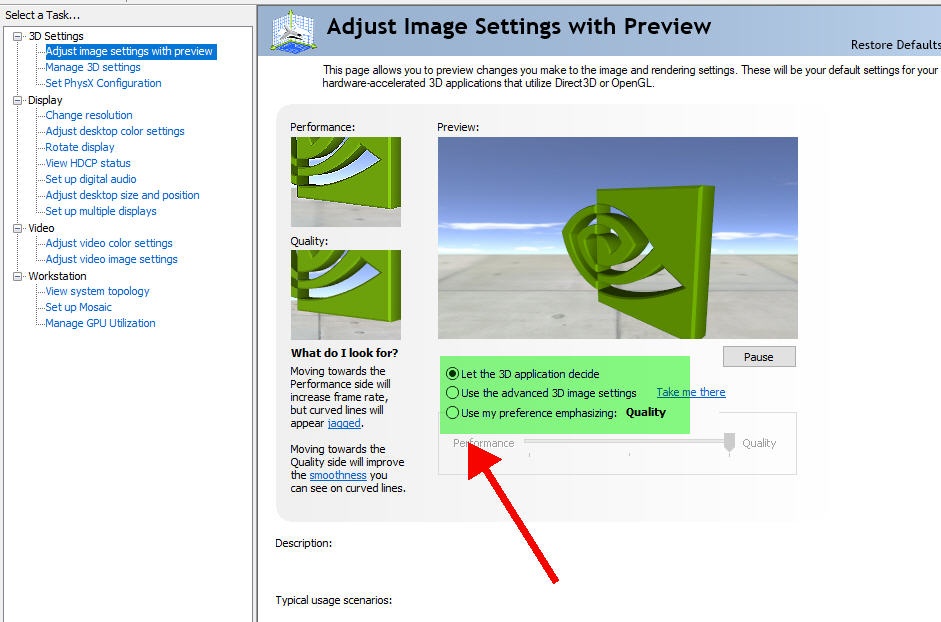Screen dimensions: 941x622
Task: Open the jagged help link
Action: pos(344,423)
